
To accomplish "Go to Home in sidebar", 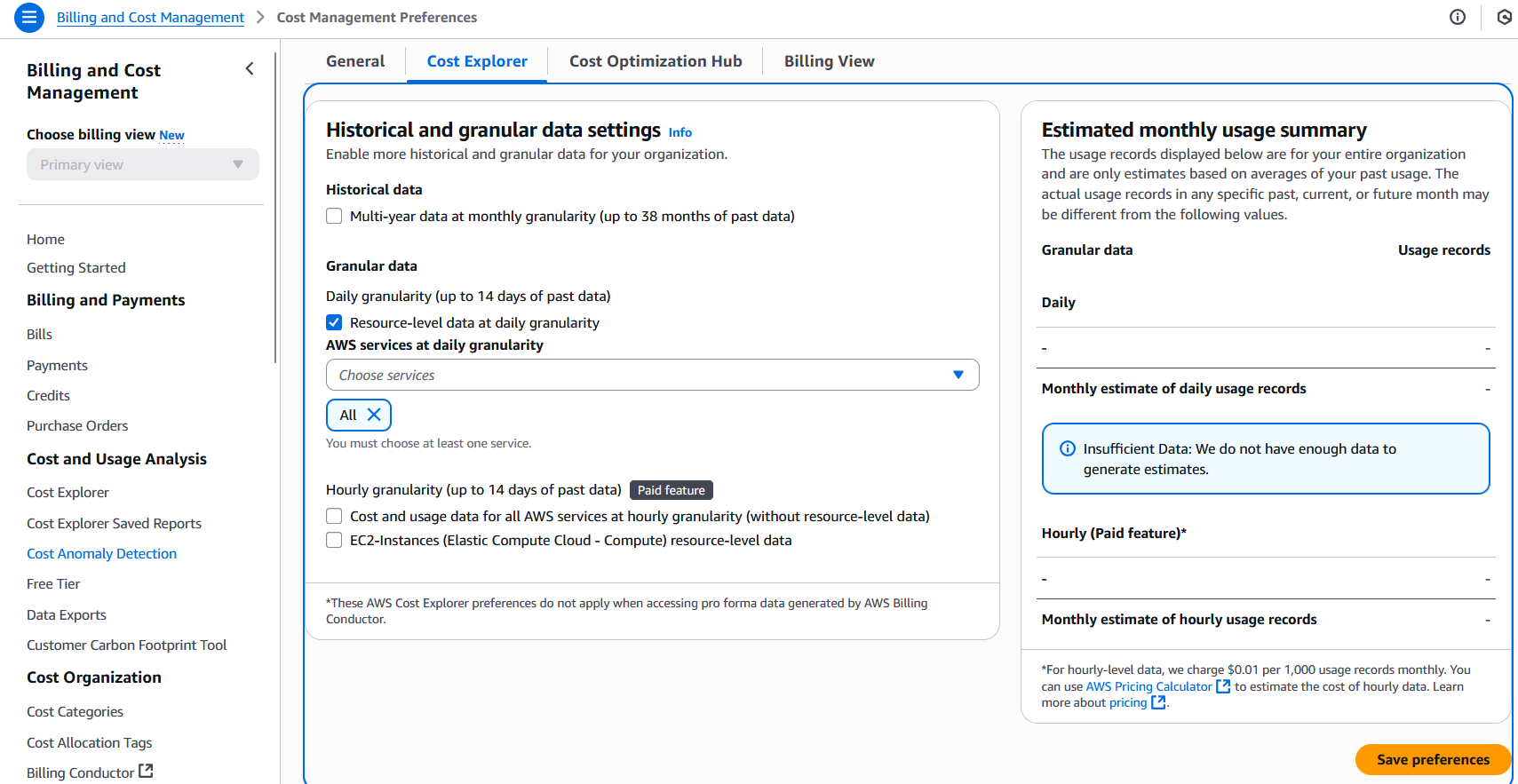I will click(45, 239).
